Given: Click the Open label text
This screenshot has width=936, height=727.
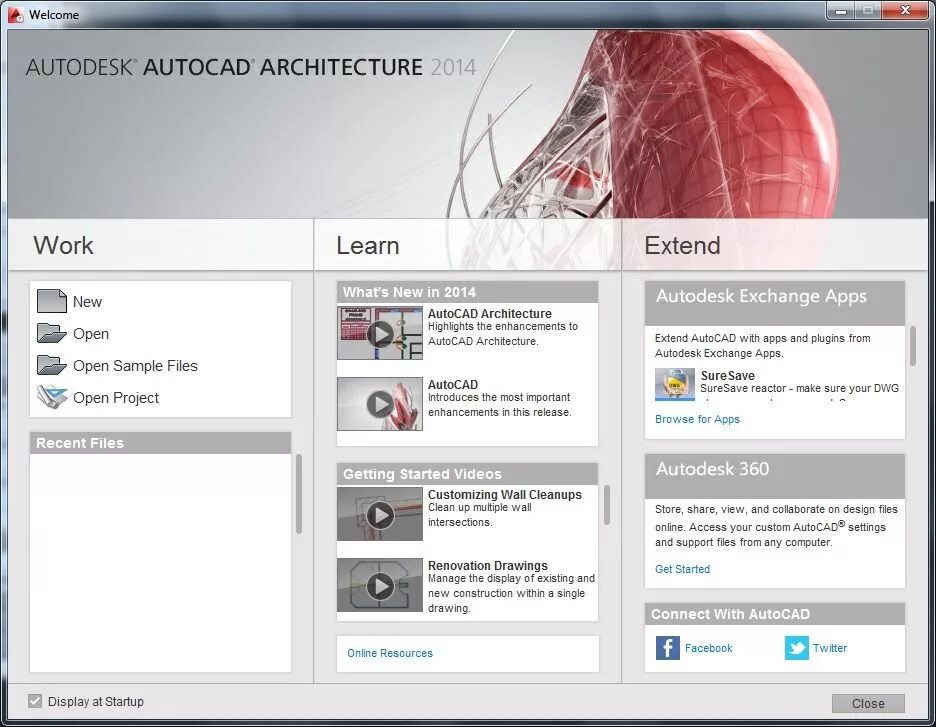Looking at the screenshot, I should coord(91,334).
